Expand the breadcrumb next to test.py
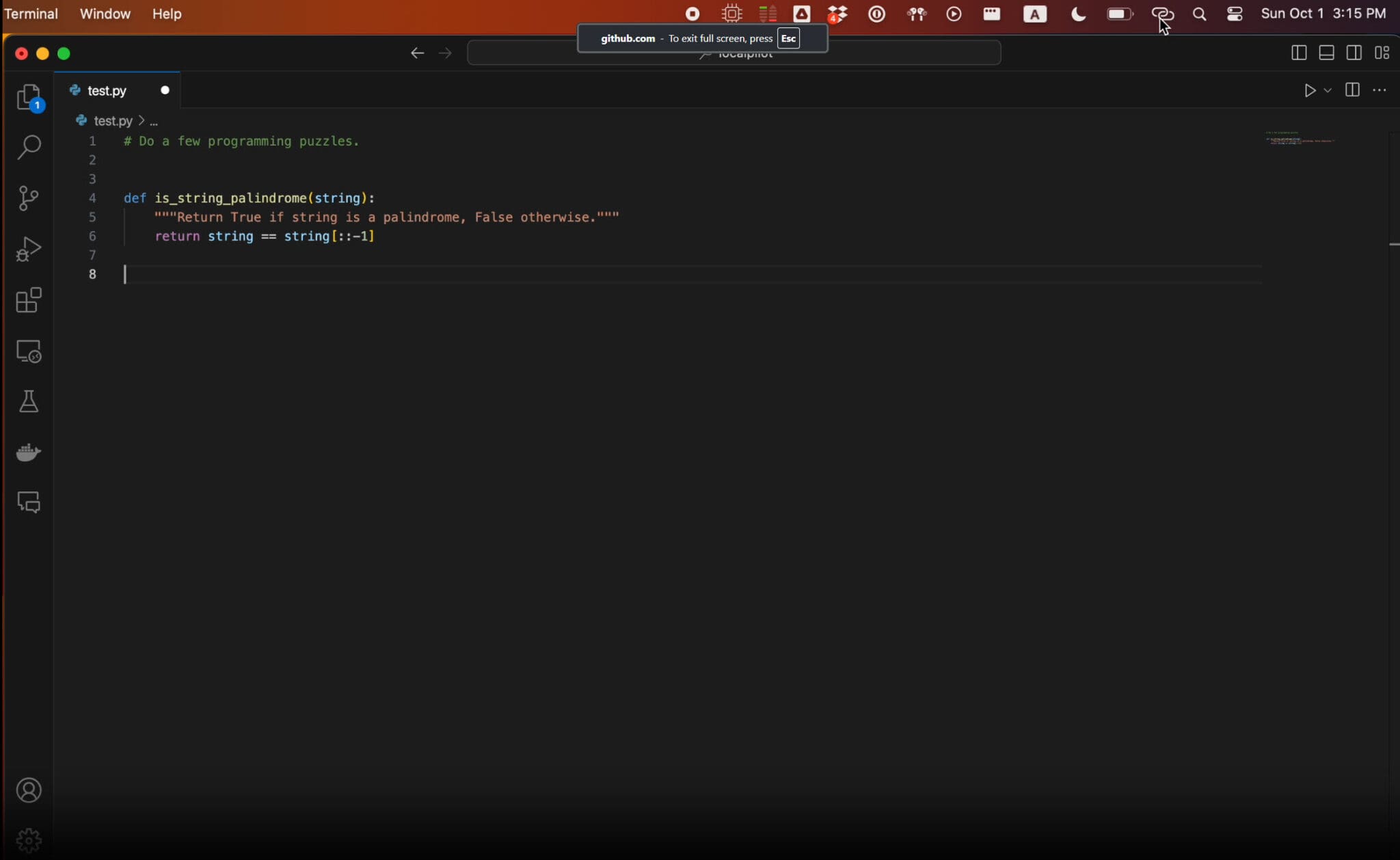Screen dimensions: 1400x860 154,121
